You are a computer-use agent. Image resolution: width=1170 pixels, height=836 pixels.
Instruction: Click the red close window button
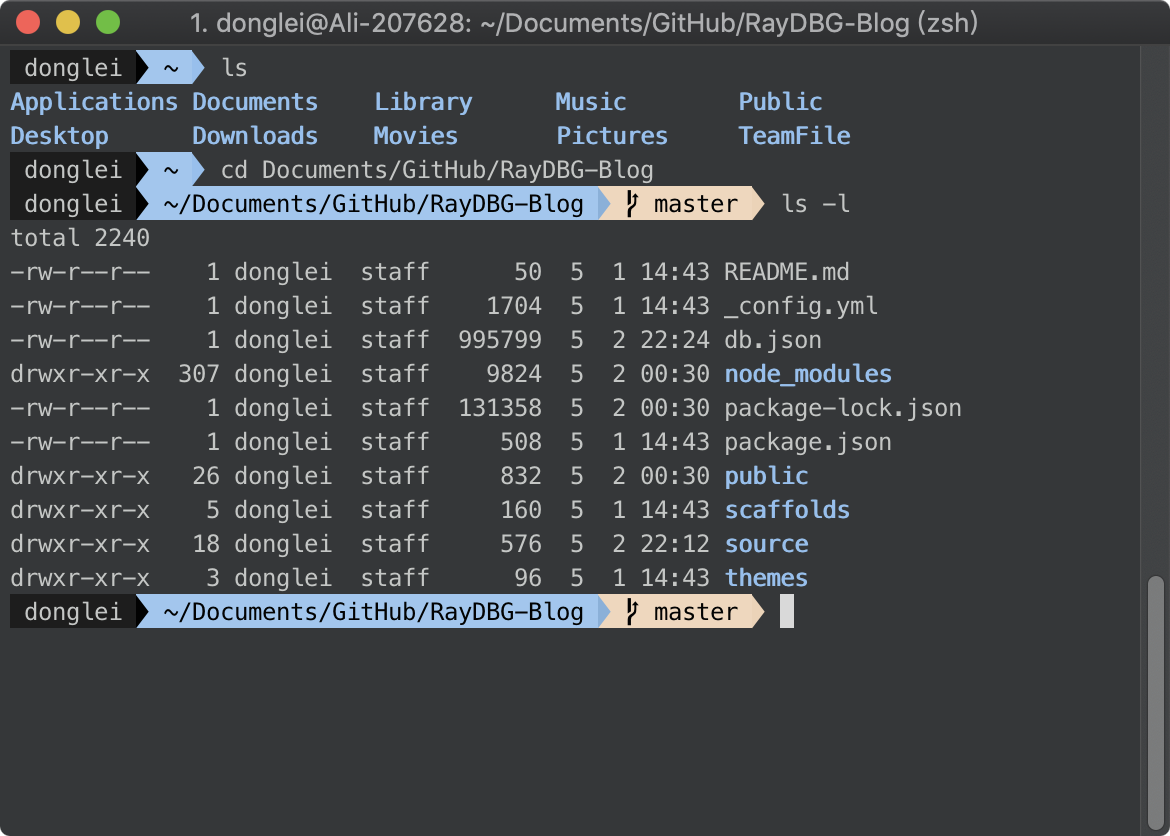[29, 22]
